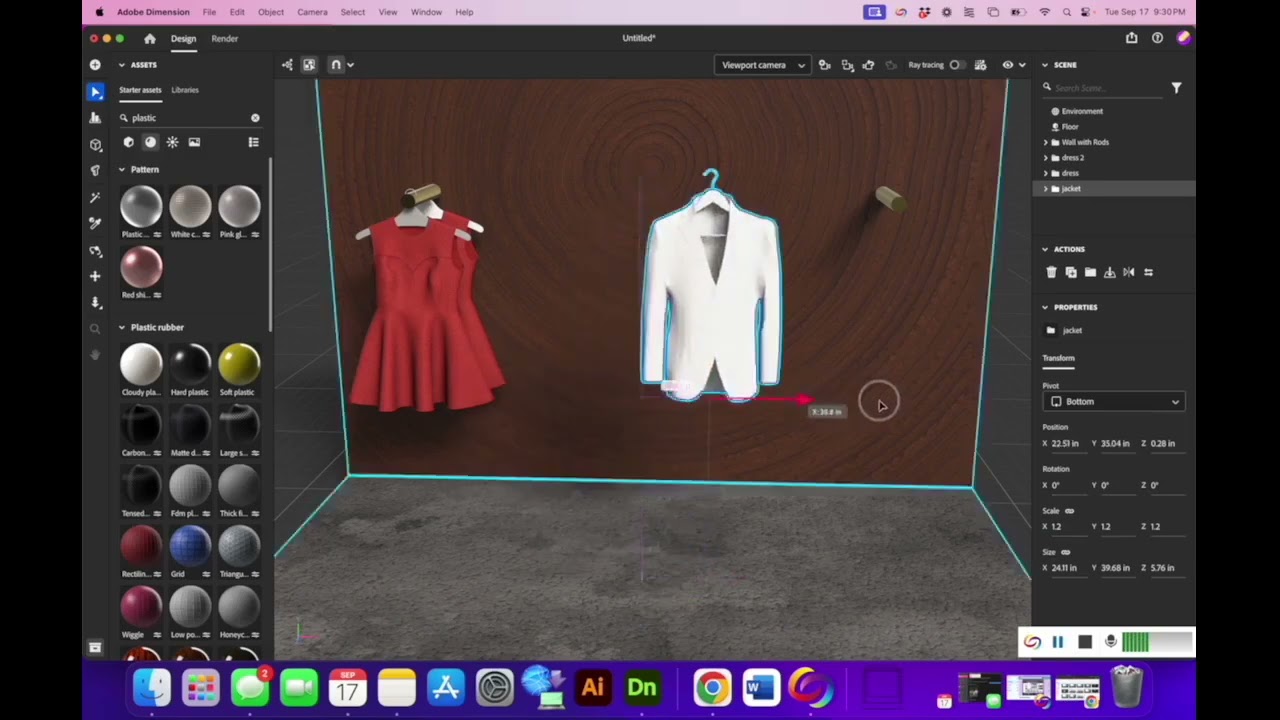Open the Camera menu

(312, 12)
